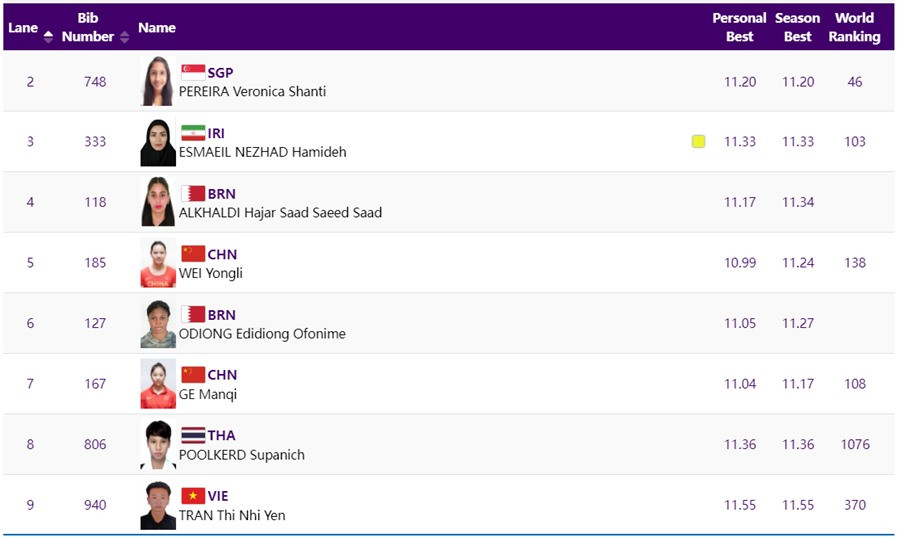Click the Vietnam flag icon
The height and width of the screenshot is (537, 900).
193,496
